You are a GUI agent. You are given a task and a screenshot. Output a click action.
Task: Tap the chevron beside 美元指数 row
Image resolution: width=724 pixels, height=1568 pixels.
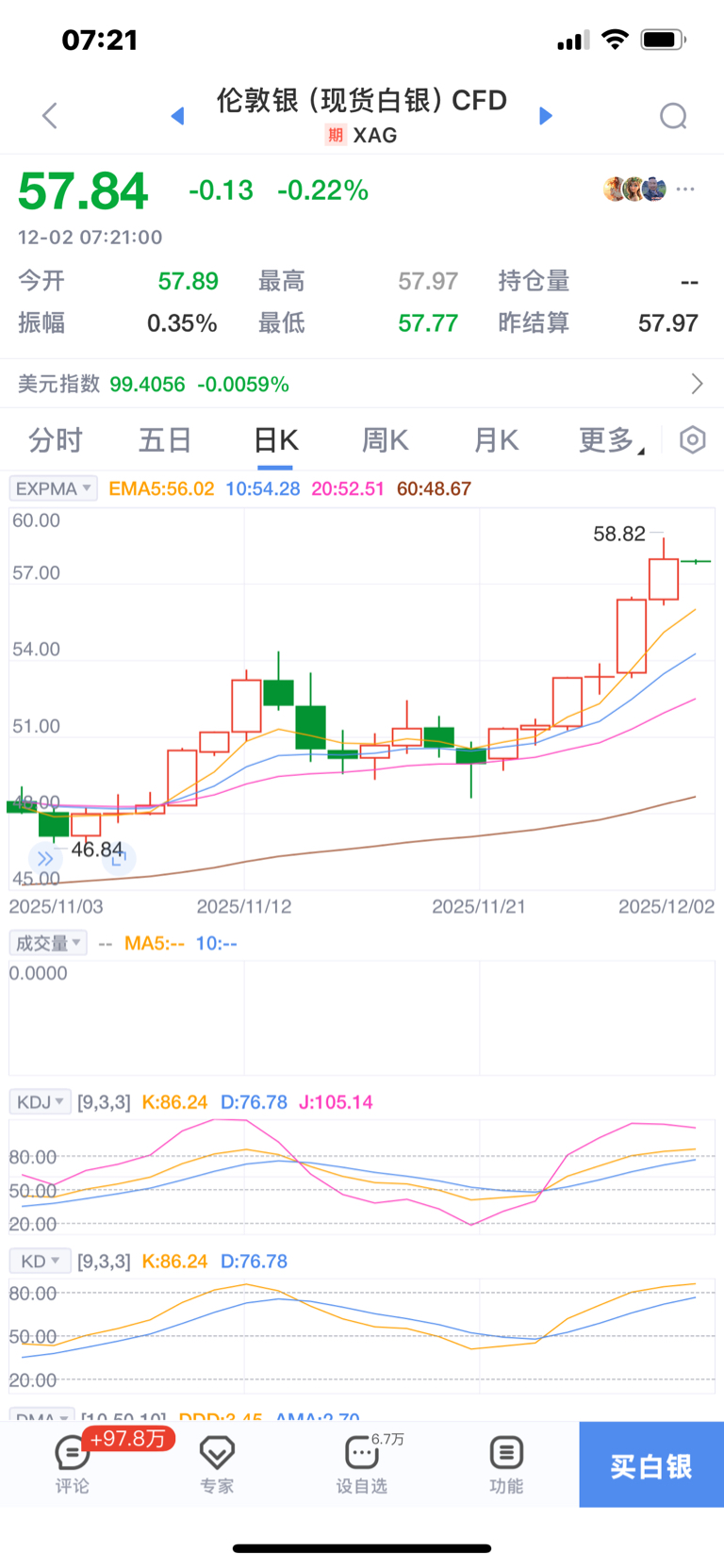click(697, 384)
